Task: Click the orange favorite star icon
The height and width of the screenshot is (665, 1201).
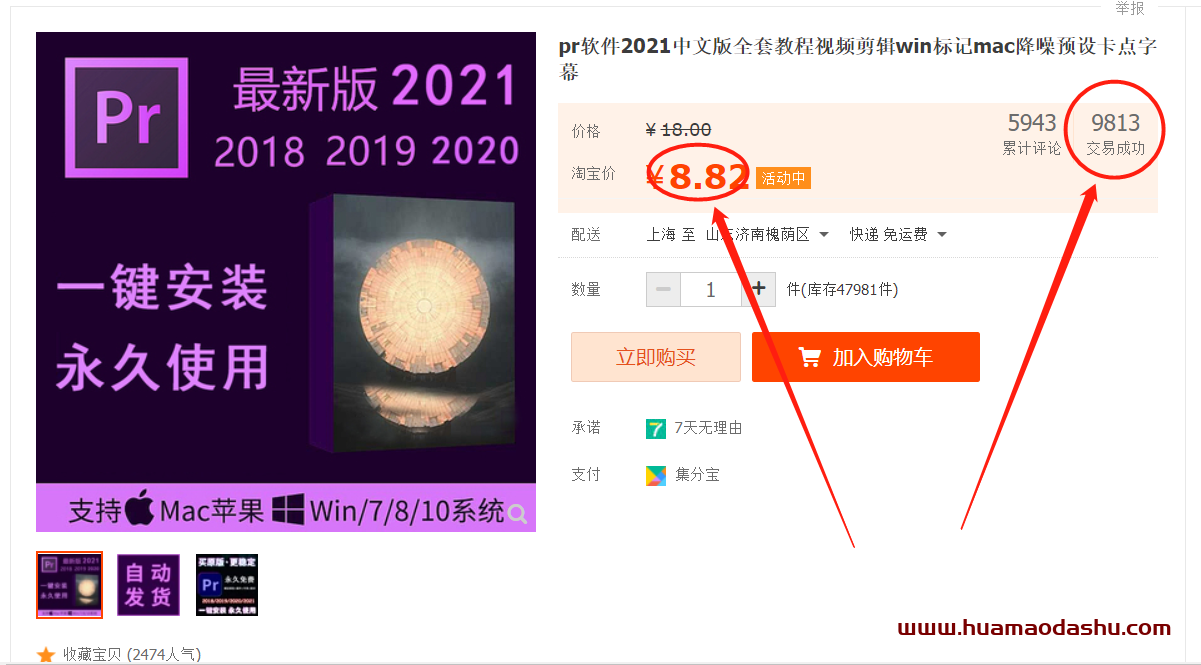Action: [x=46, y=655]
